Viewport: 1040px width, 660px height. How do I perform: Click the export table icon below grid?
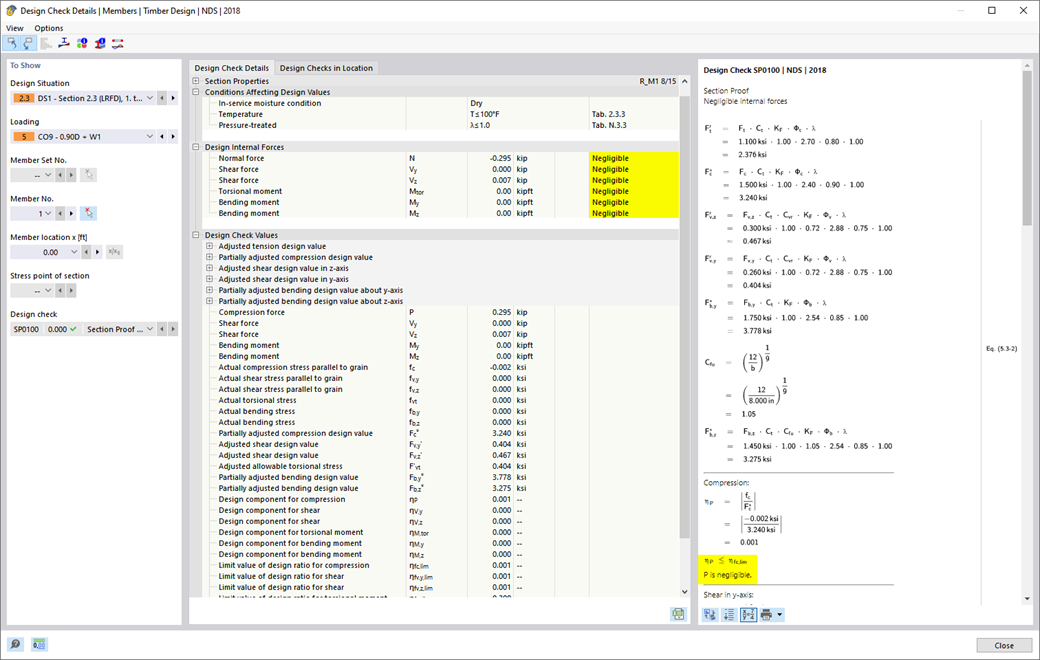point(678,614)
